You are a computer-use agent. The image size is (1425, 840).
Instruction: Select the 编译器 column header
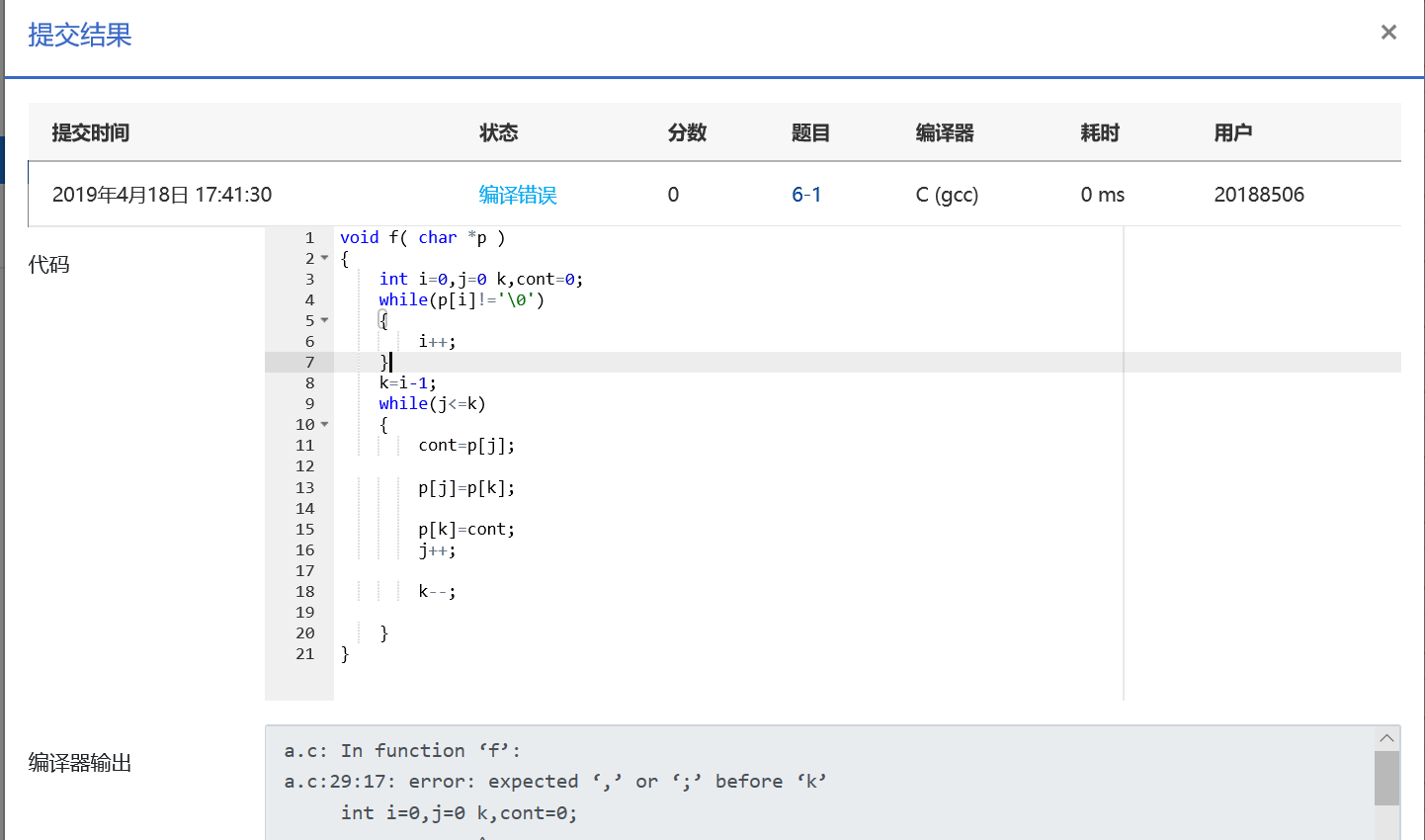pyautogui.click(x=946, y=132)
